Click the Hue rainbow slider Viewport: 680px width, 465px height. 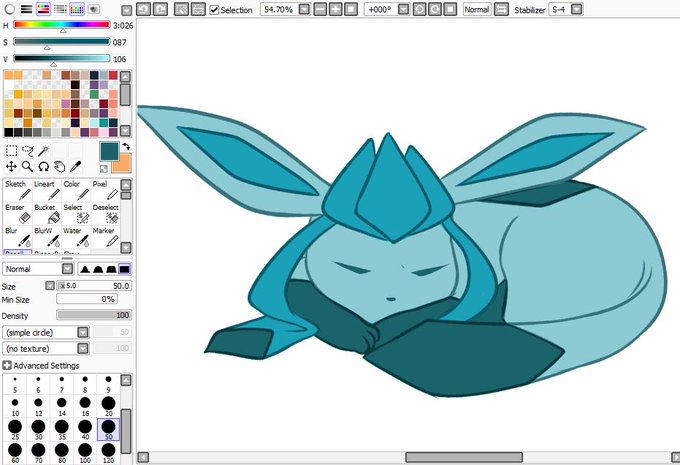tap(62, 25)
